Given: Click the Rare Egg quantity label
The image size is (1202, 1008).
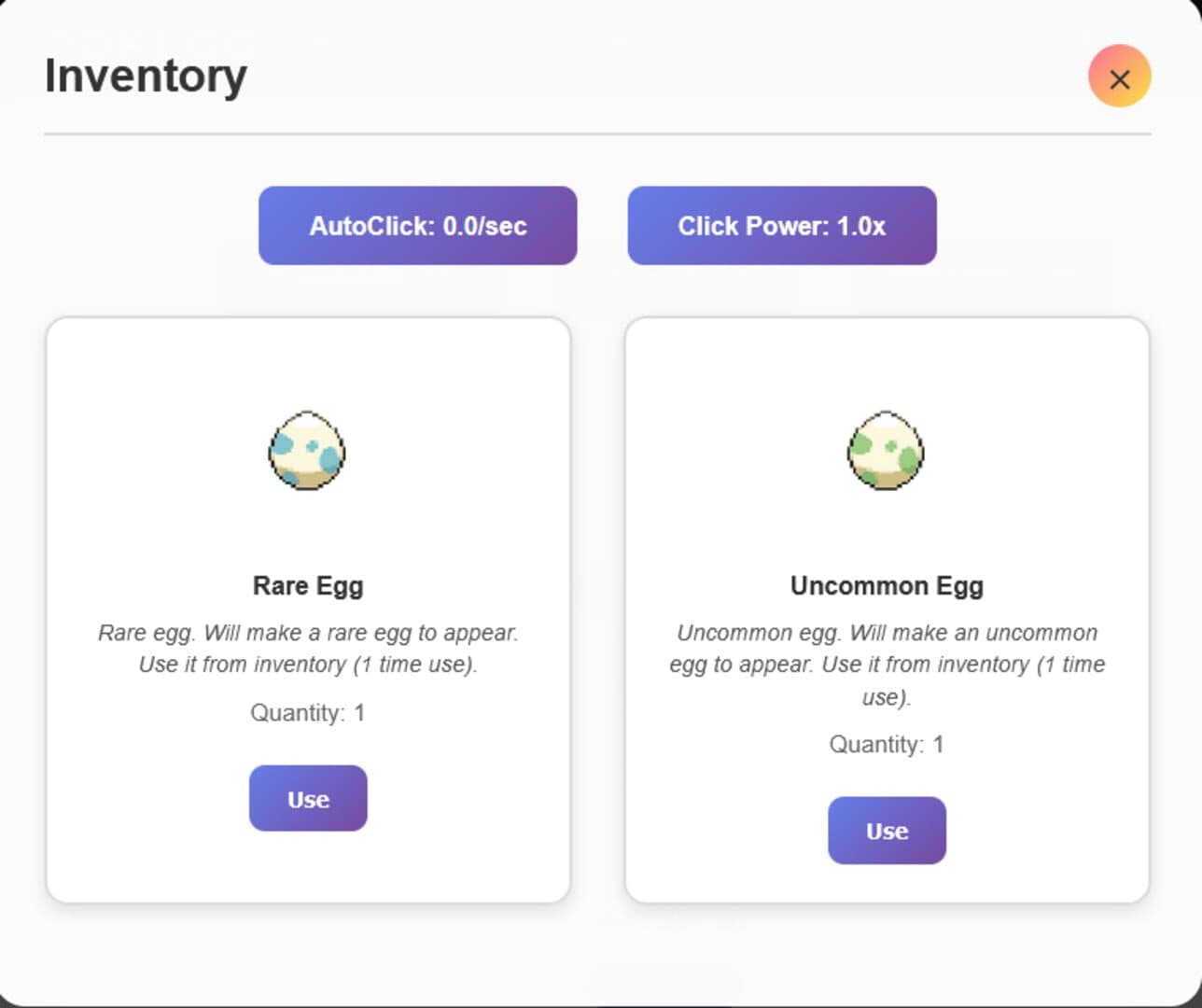Looking at the screenshot, I should tap(308, 713).
